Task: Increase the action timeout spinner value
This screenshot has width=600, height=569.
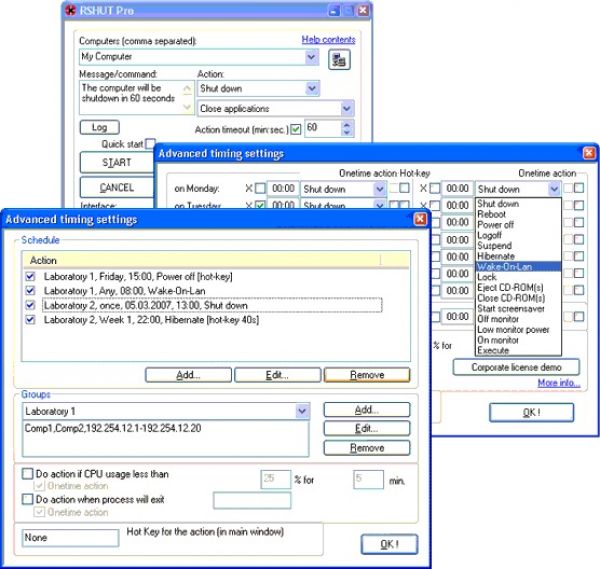Action: 347,125
